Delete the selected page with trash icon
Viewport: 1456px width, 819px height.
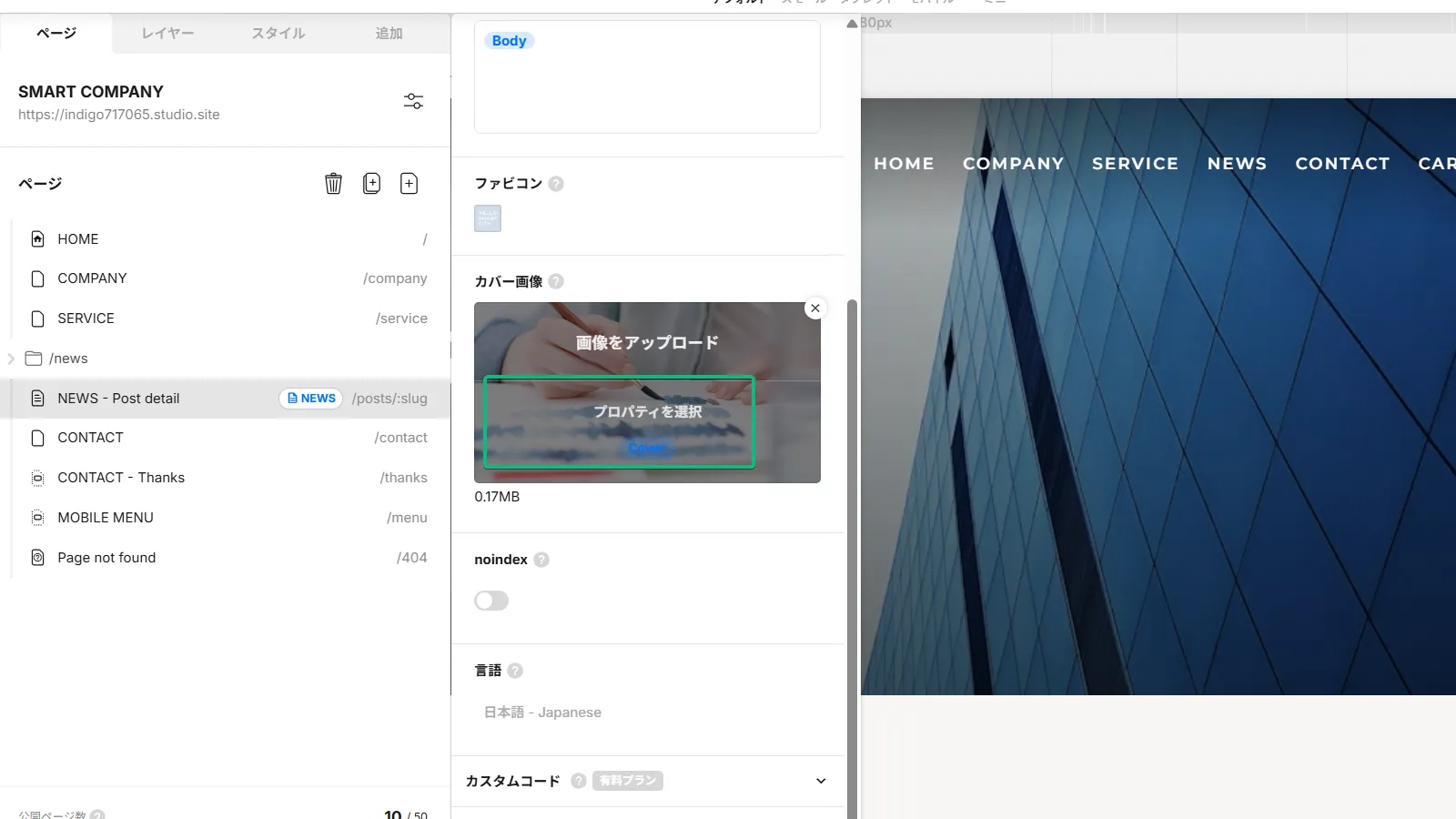point(333,183)
